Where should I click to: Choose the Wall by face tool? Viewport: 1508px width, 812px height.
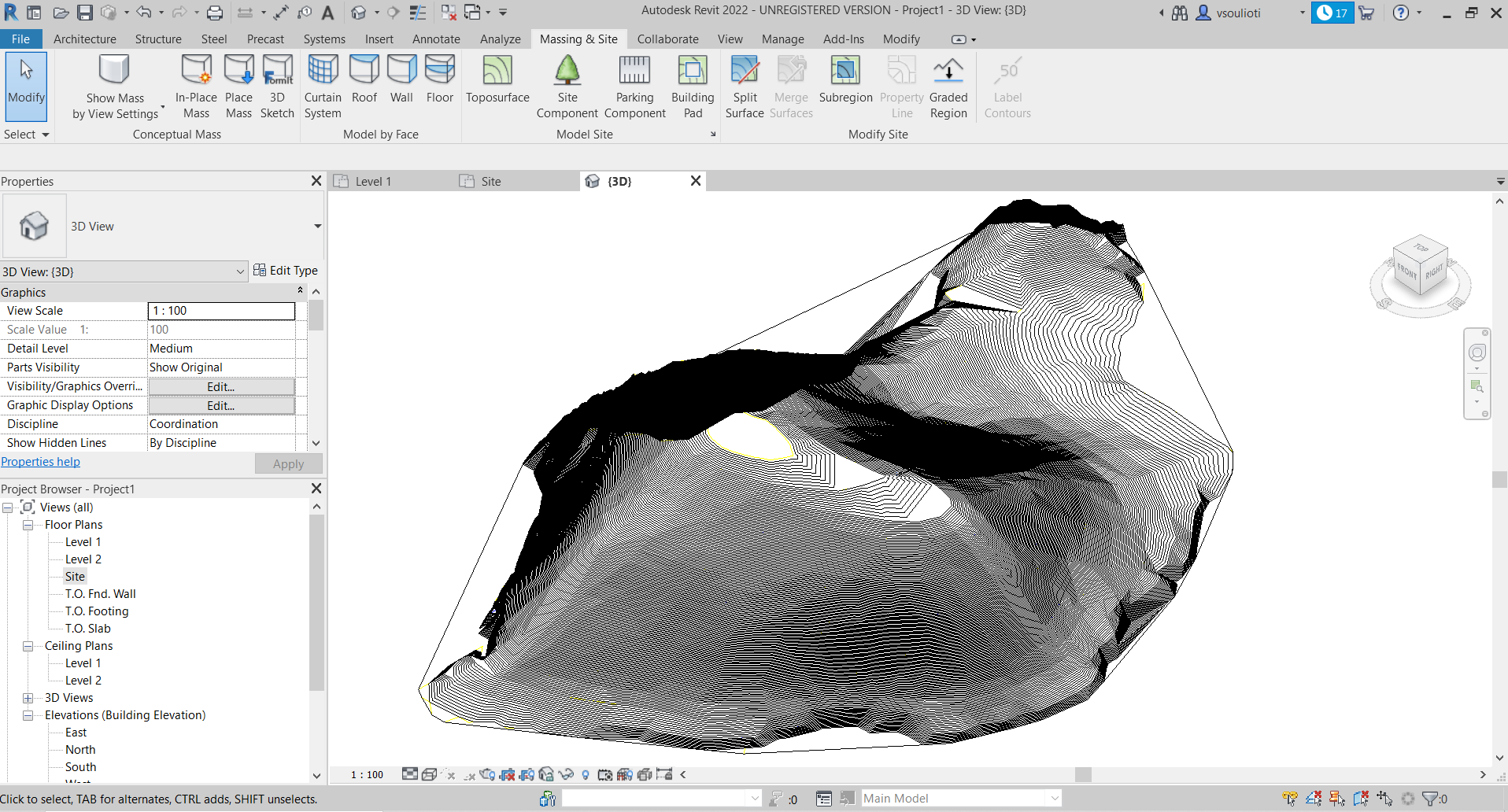click(x=401, y=81)
